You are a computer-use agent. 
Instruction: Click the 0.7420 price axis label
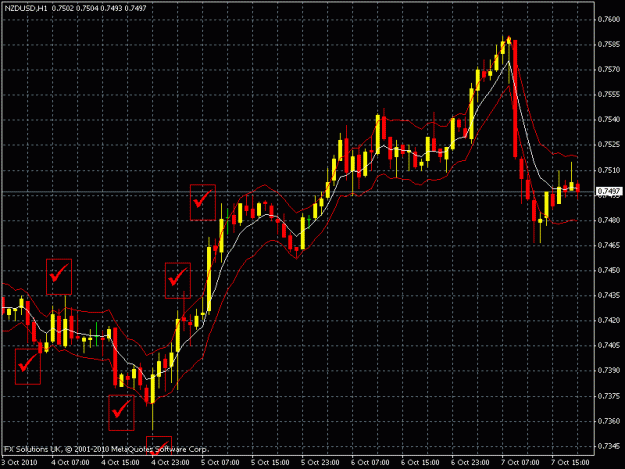[x=609, y=320]
